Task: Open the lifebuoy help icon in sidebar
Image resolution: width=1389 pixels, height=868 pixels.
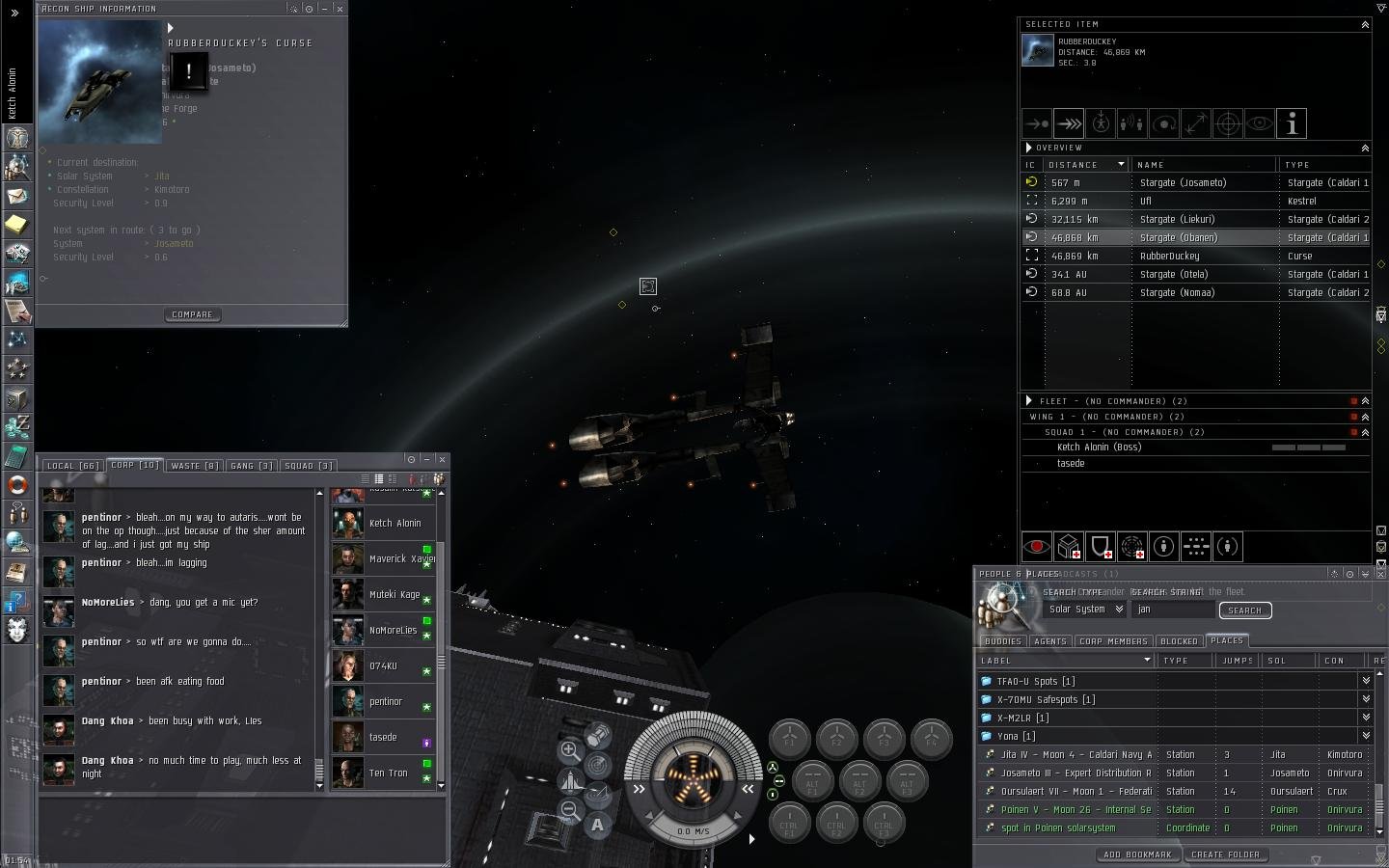Action: (x=17, y=484)
